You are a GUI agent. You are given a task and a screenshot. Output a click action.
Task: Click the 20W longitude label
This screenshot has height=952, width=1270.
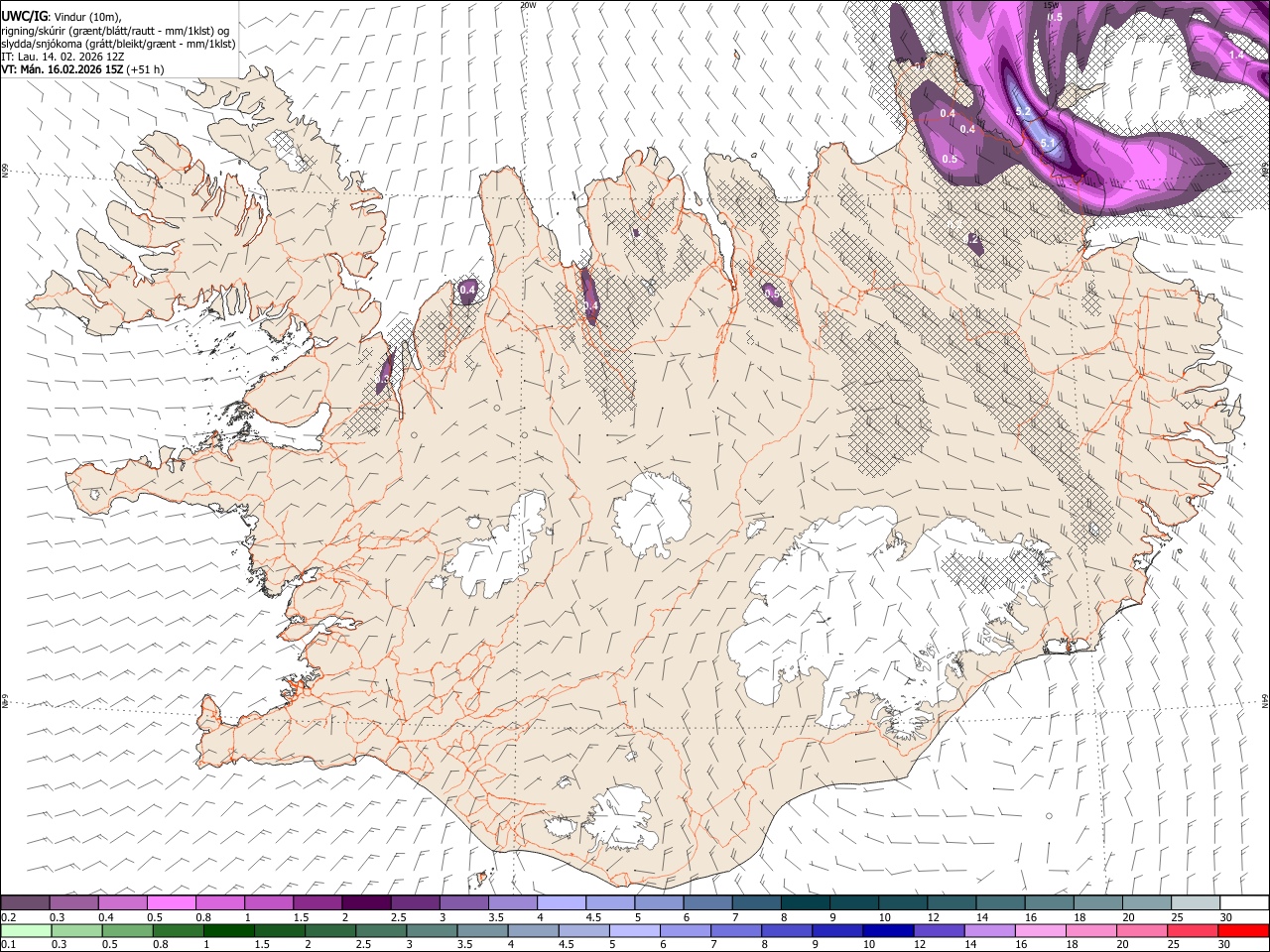coord(528,5)
